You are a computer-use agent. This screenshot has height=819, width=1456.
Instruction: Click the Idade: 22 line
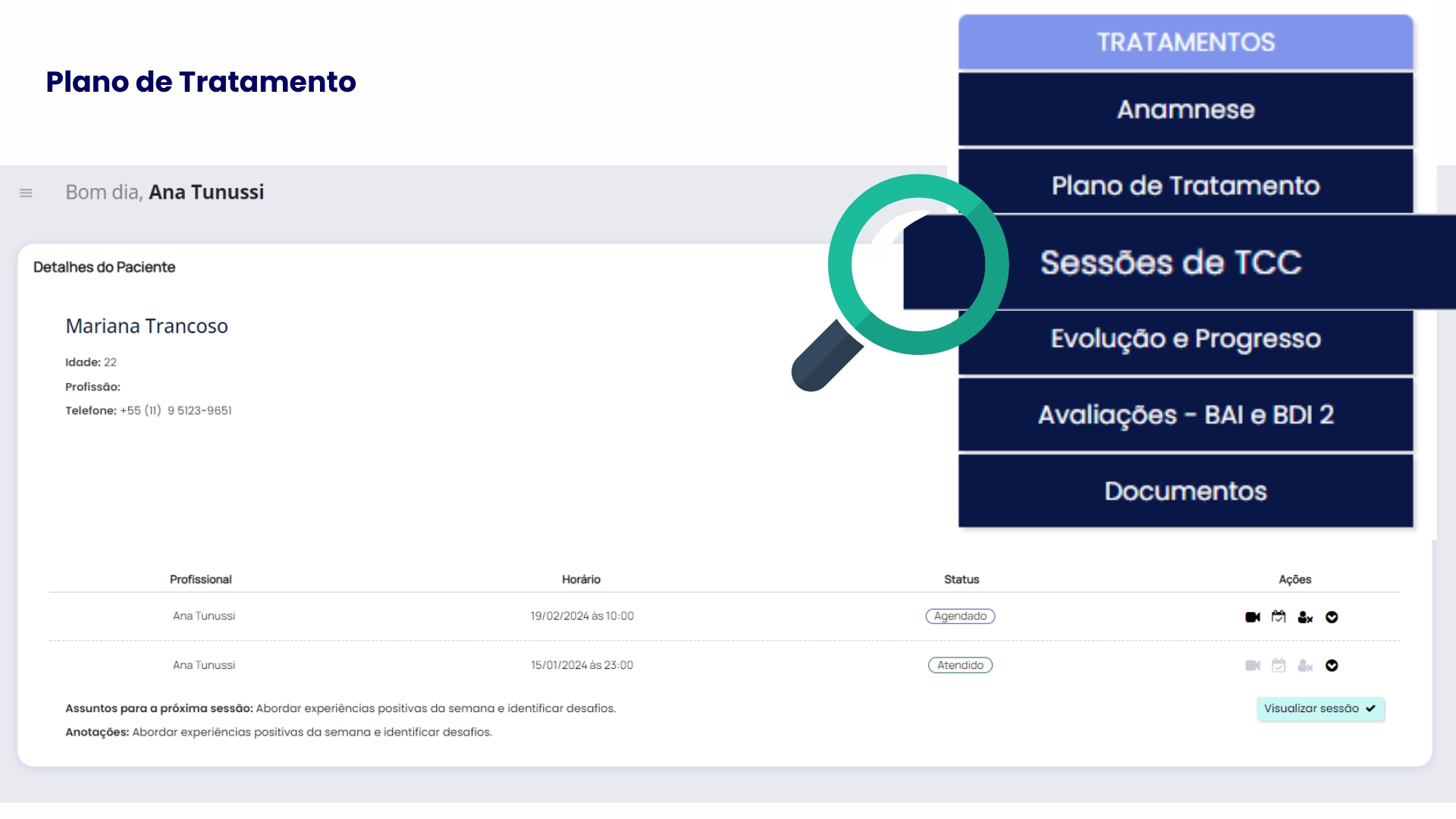coord(91,362)
